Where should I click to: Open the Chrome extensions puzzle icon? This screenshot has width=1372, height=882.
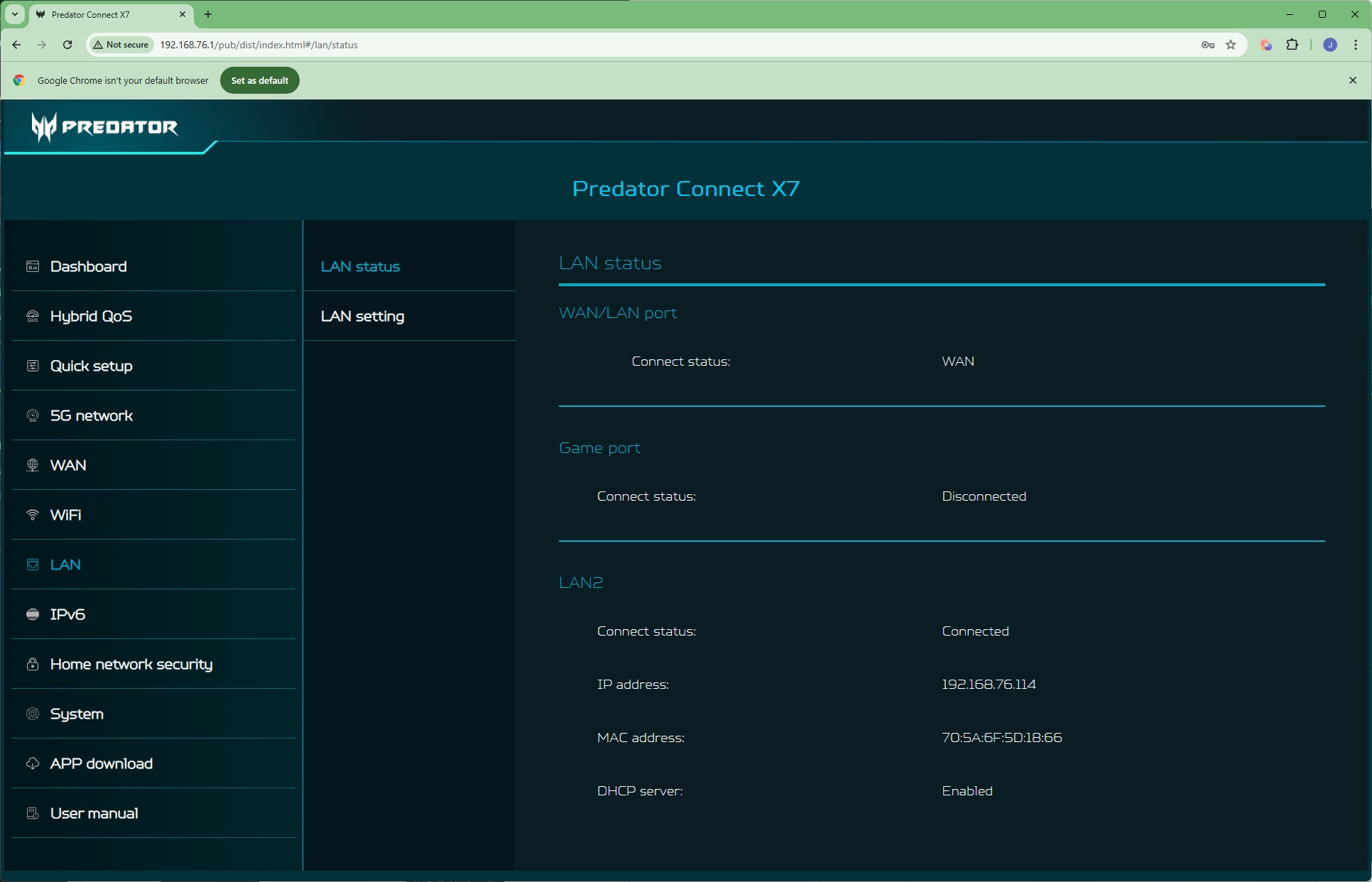(1292, 45)
